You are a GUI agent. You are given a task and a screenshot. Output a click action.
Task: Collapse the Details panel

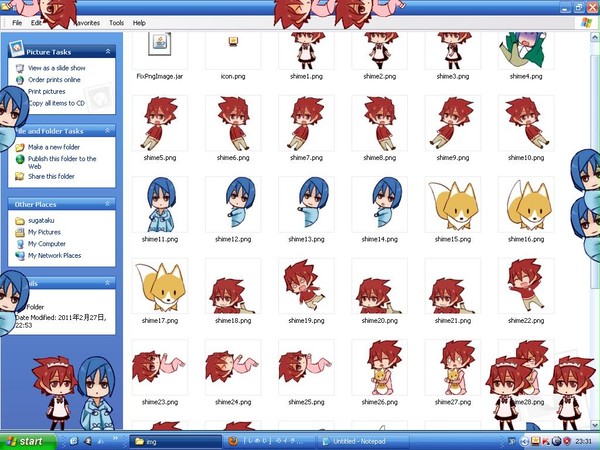coord(108,283)
